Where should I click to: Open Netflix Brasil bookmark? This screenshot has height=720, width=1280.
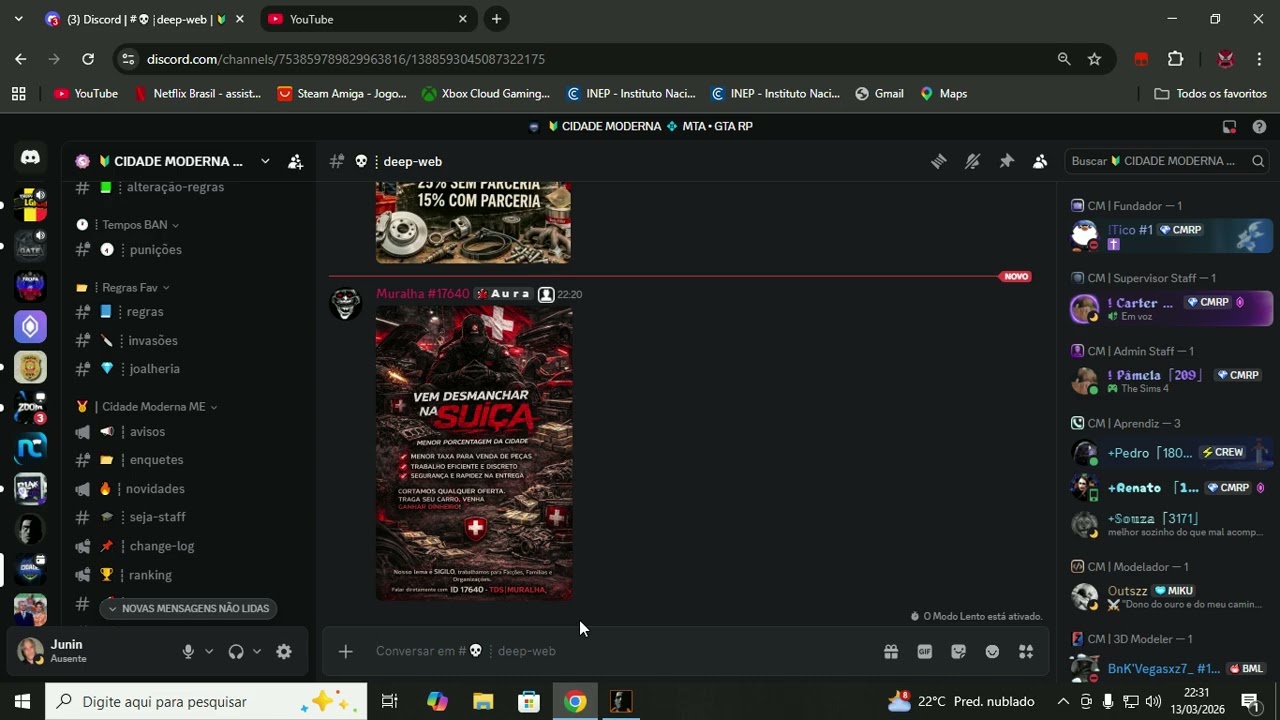197,94
